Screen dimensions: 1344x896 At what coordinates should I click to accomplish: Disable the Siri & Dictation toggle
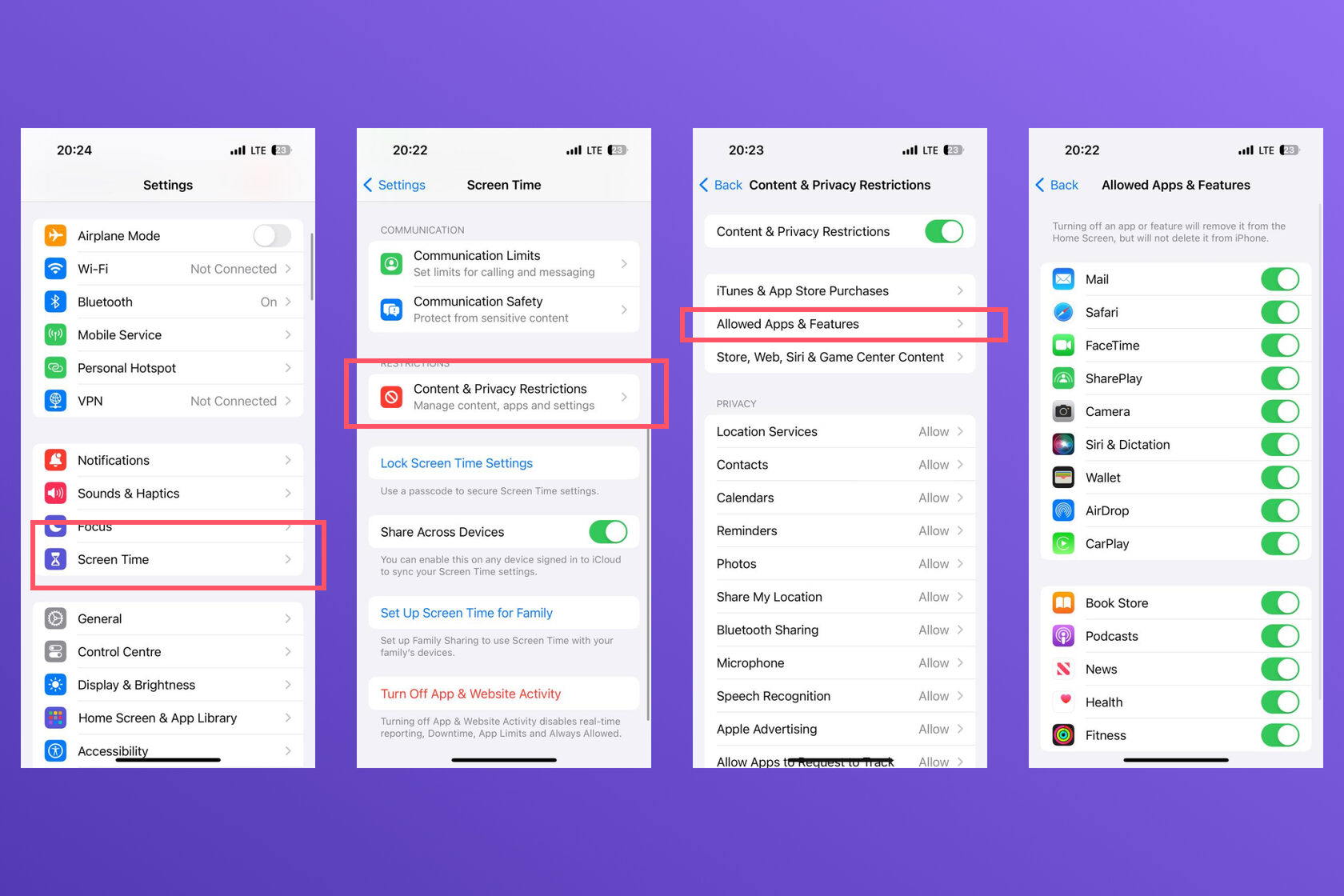point(1280,445)
